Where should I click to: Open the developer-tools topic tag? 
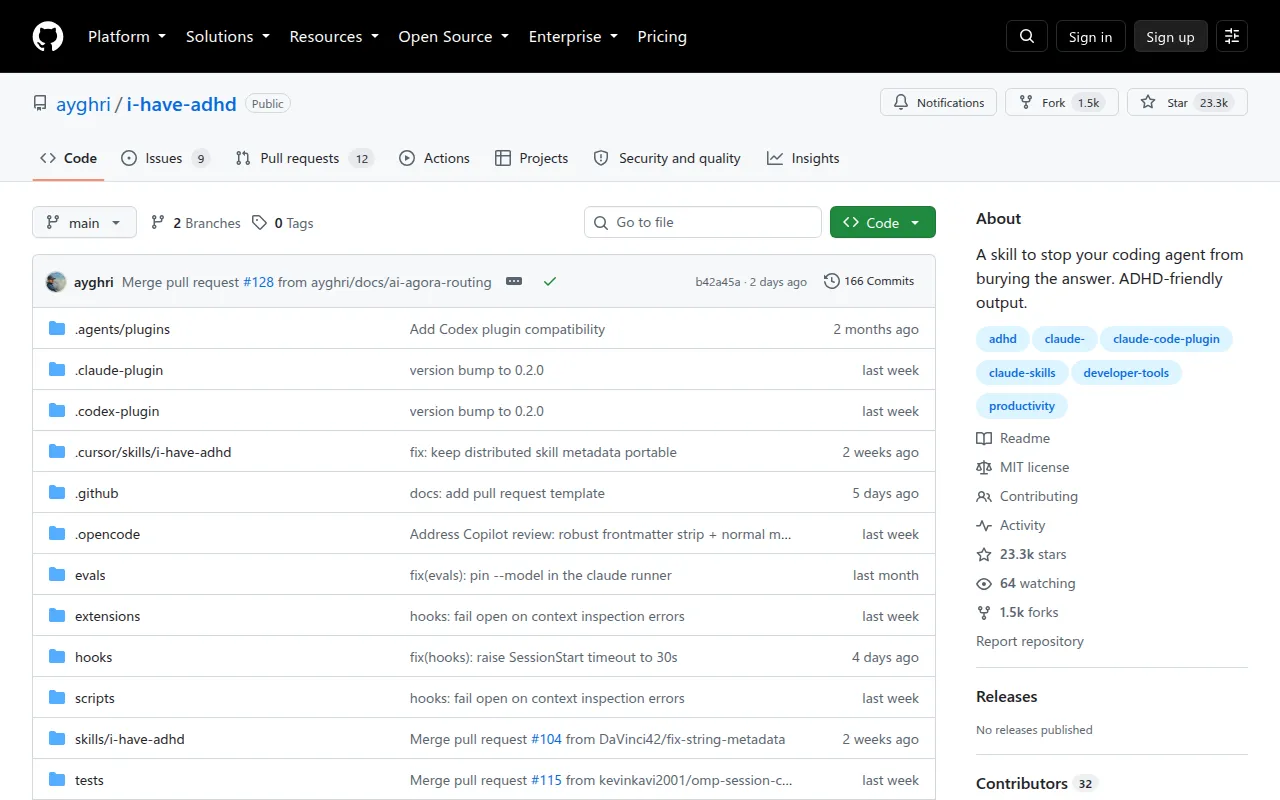(x=1126, y=373)
